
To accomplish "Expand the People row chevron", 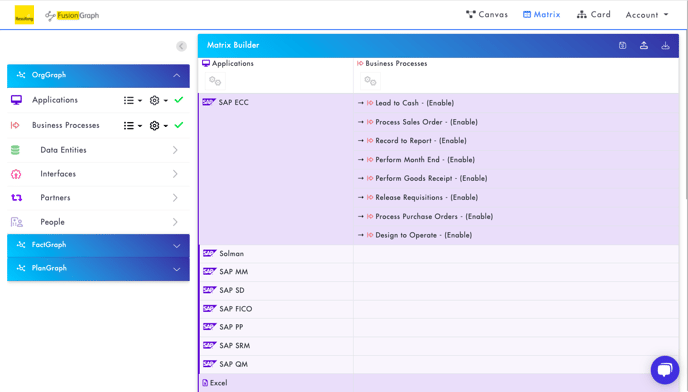I will coord(175,222).
